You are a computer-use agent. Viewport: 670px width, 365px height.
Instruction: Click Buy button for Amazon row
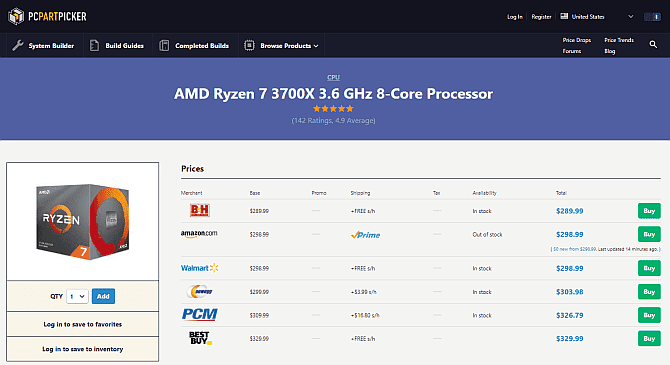649,234
